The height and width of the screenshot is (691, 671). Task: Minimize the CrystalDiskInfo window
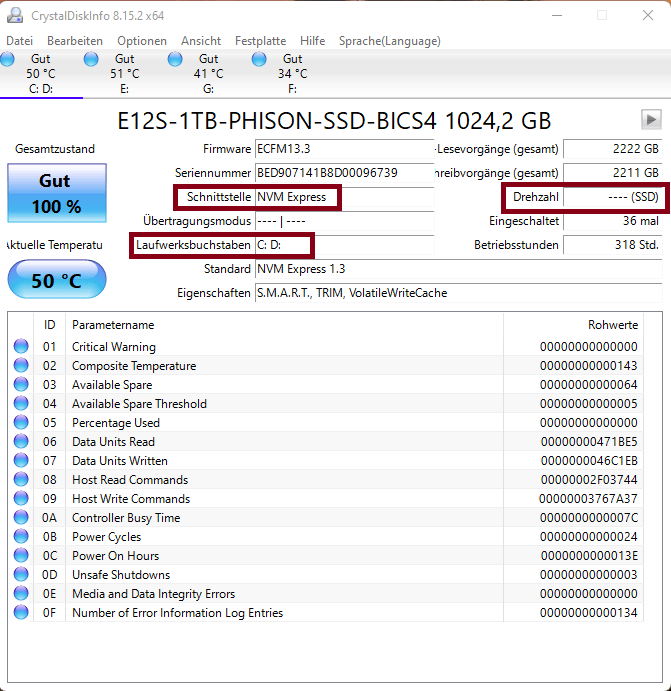pyautogui.click(x=557, y=15)
